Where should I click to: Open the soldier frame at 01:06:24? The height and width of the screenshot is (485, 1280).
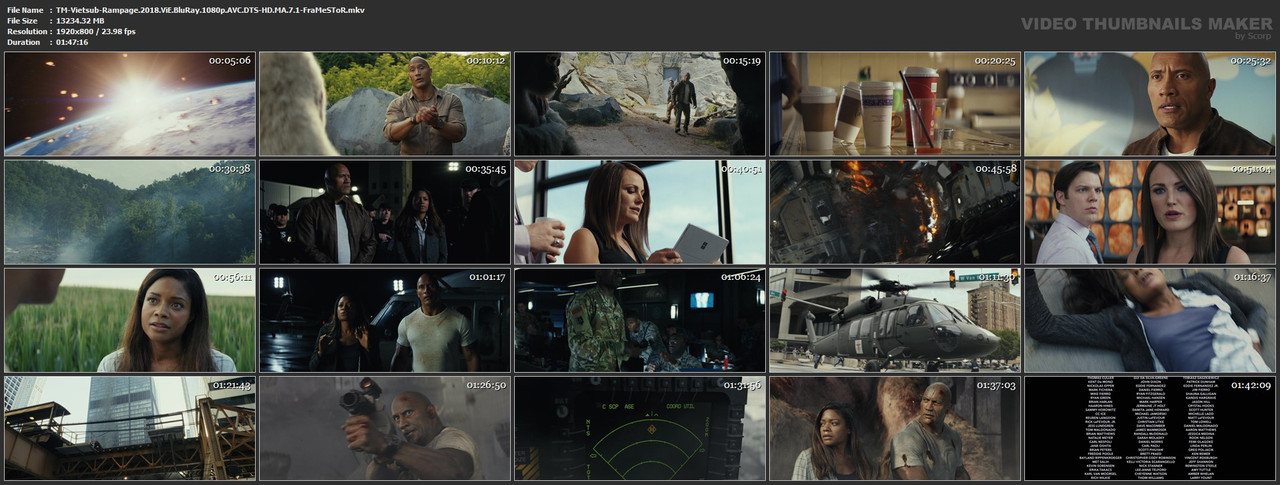[639, 320]
